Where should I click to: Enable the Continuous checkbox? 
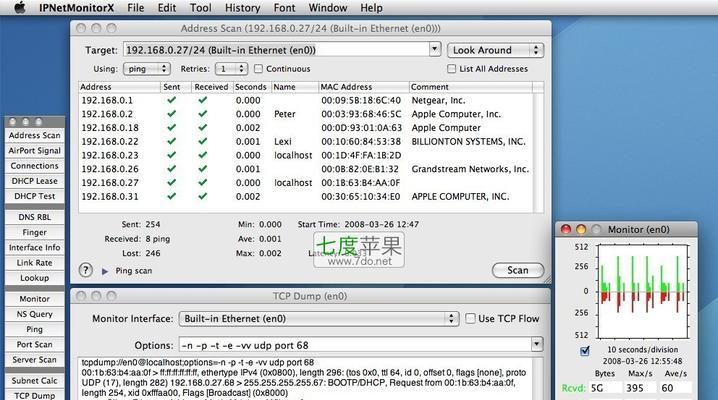click(258, 69)
